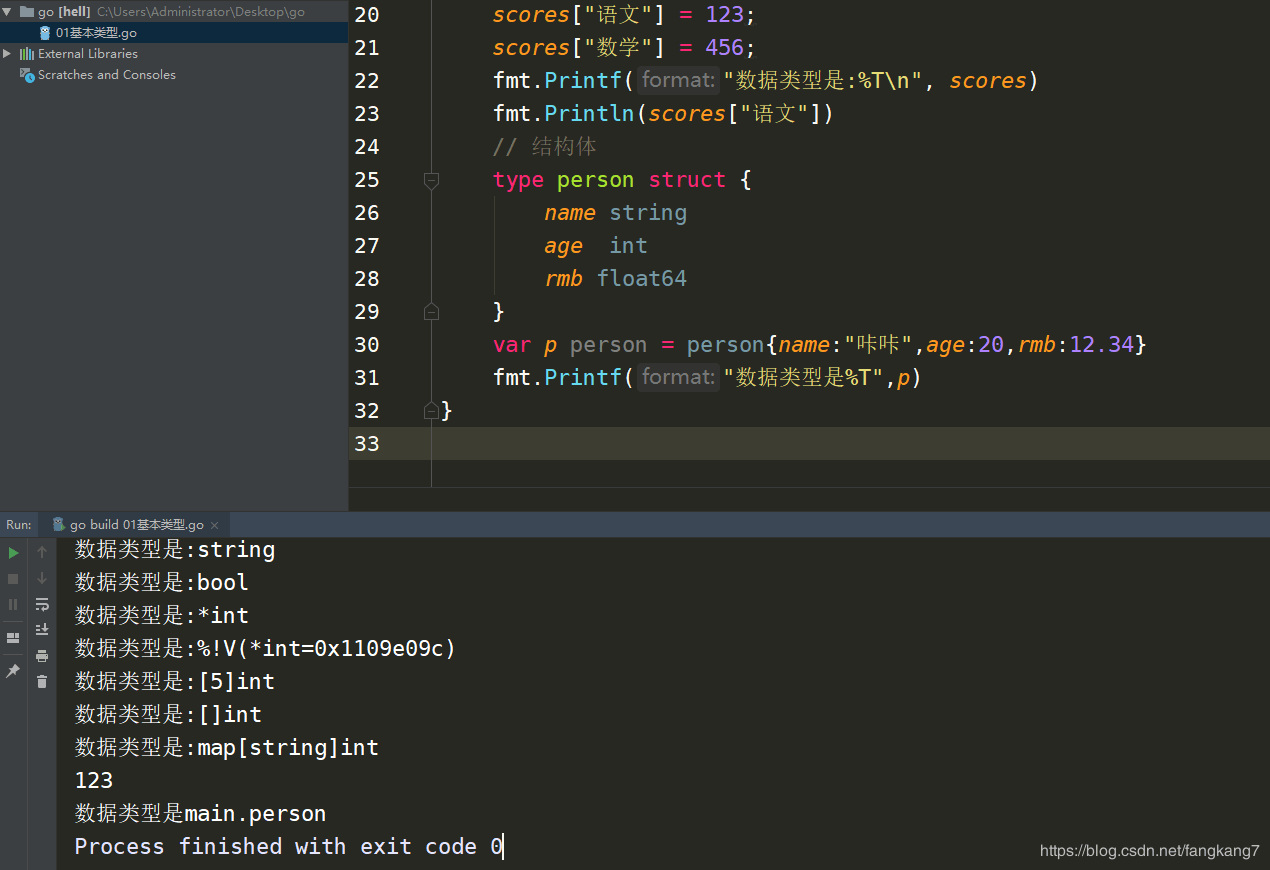Screen dimensions: 1270x870
Task: Click the value 456 on line 21
Action: [x=725, y=48]
